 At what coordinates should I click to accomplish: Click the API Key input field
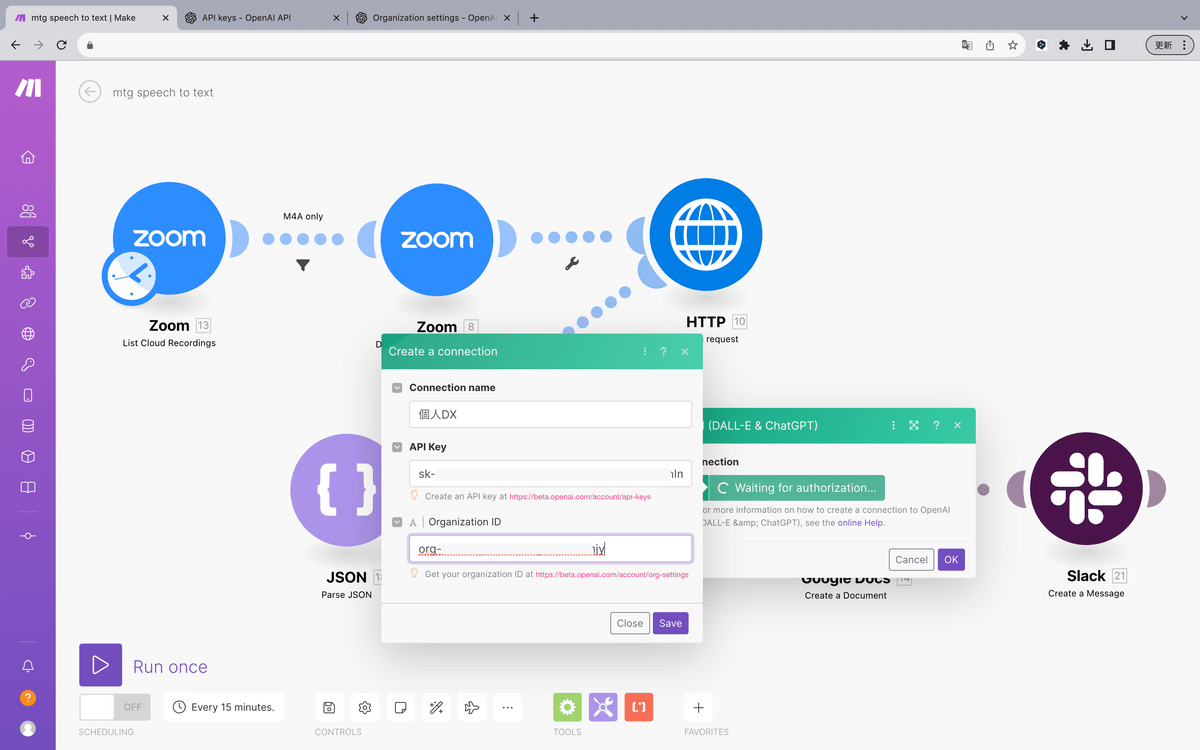tap(550, 474)
